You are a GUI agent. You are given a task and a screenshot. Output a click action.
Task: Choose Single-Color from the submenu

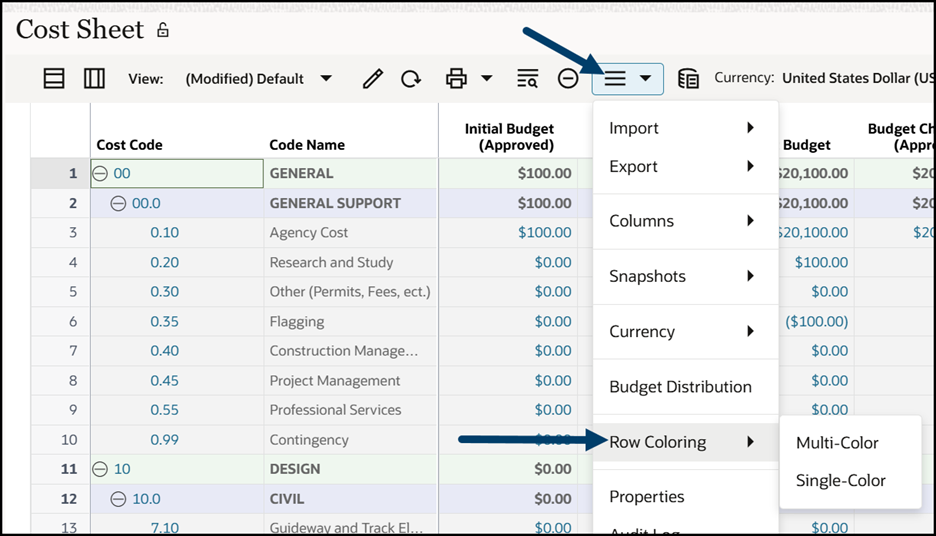pyautogui.click(x=840, y=480)
